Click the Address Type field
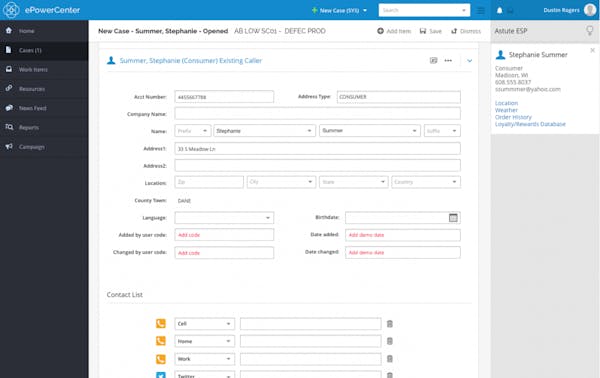Screen dimensions: 600x378 coord(398,97)
